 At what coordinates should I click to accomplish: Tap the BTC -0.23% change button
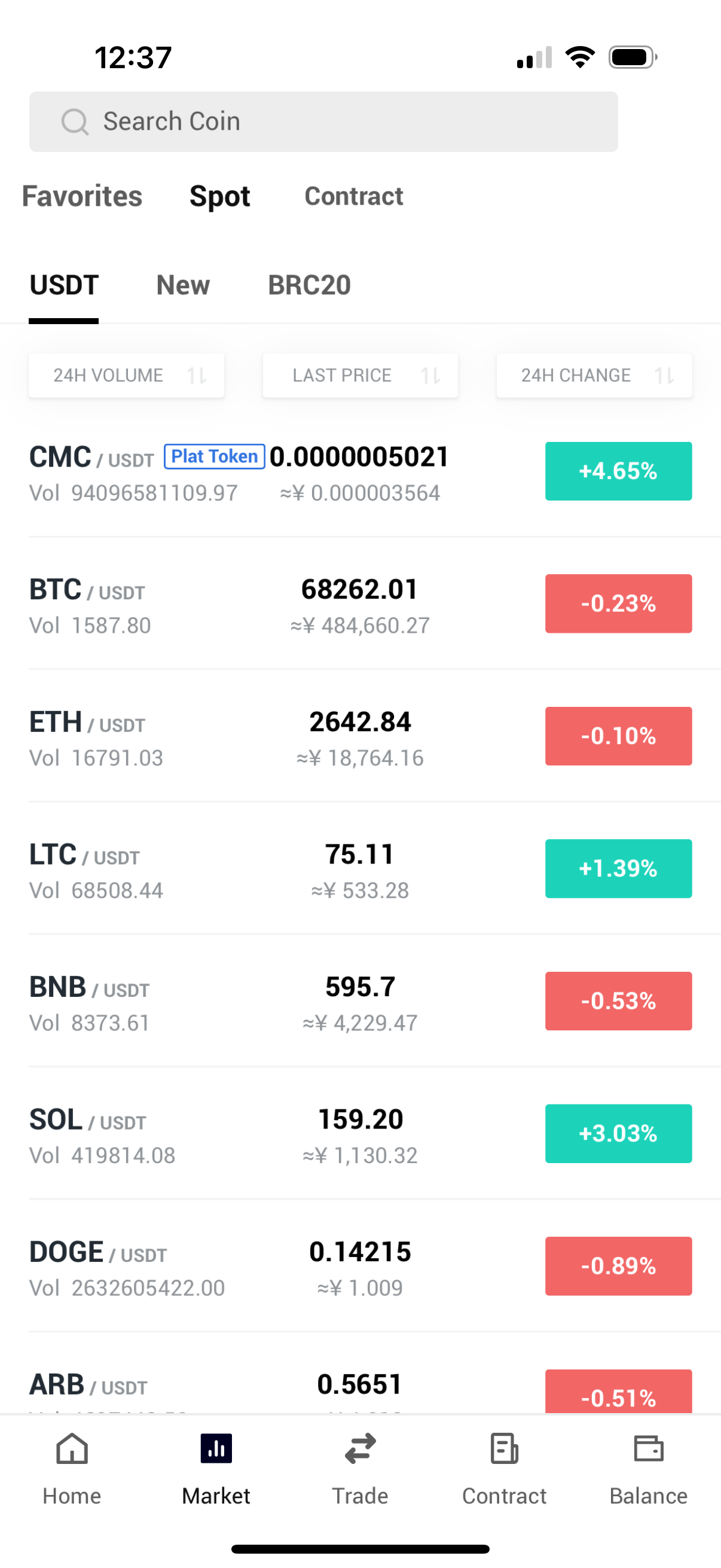pos(618,604)
